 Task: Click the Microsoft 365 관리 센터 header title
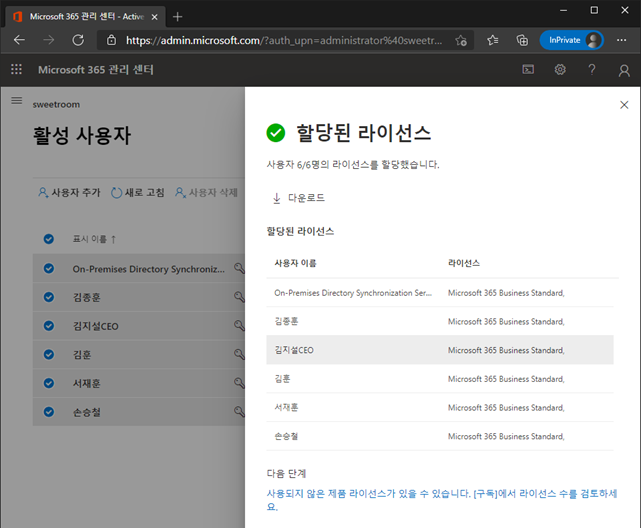(x=96, y=69)
